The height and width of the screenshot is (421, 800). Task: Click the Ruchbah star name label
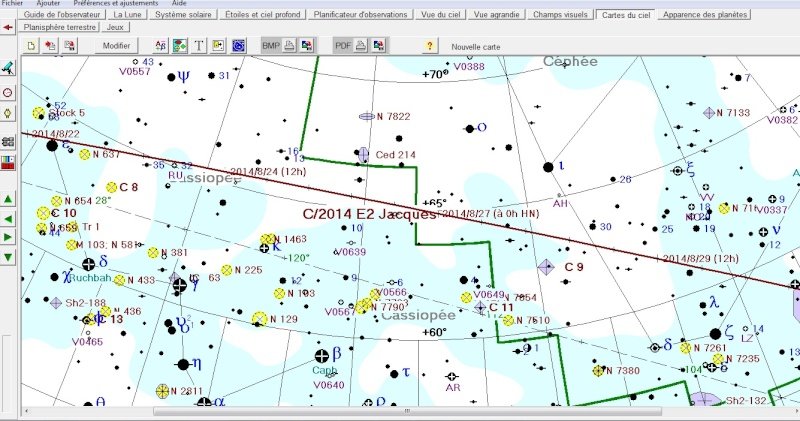coord(90,278)
